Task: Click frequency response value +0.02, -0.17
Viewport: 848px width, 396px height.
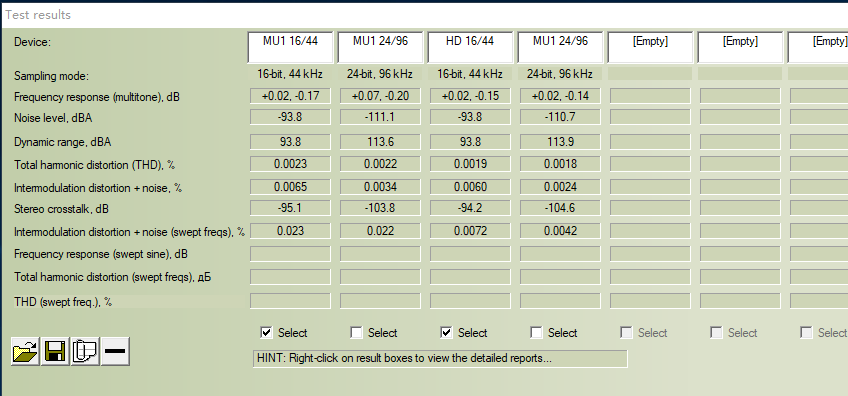Action: coord(290,96)
